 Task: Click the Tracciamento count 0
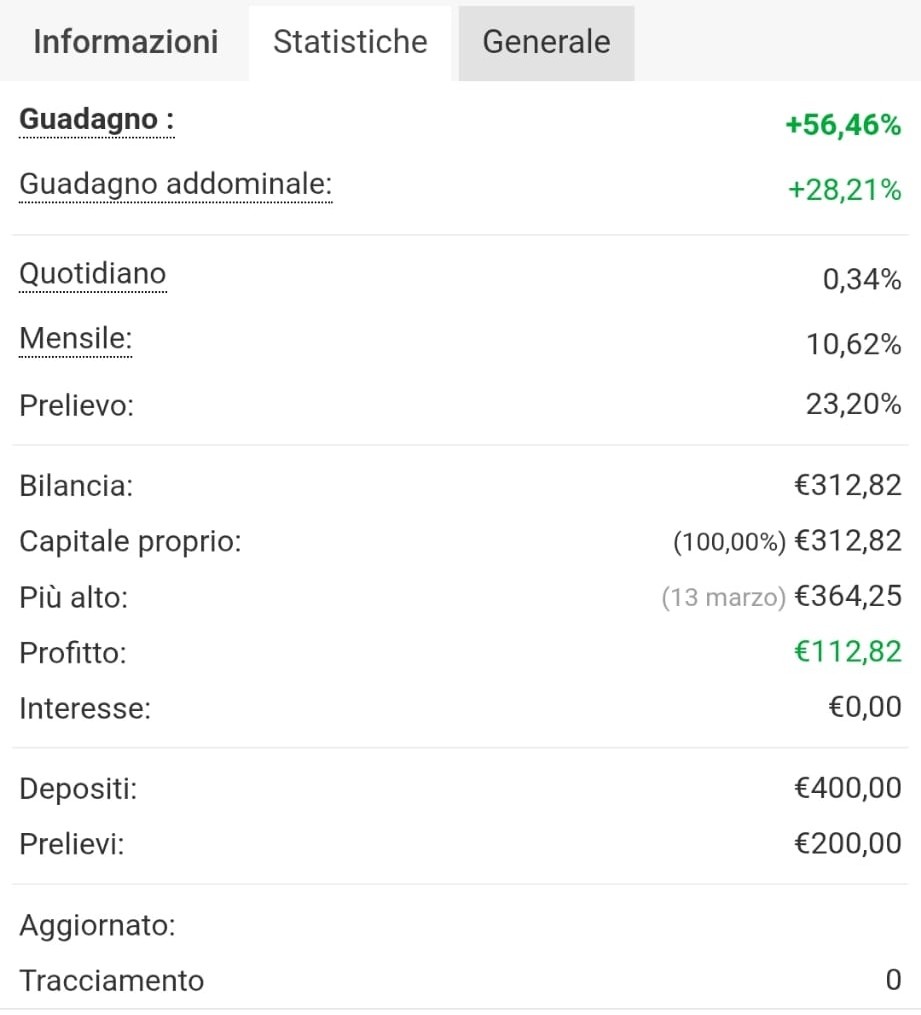(x=893, y=980)
